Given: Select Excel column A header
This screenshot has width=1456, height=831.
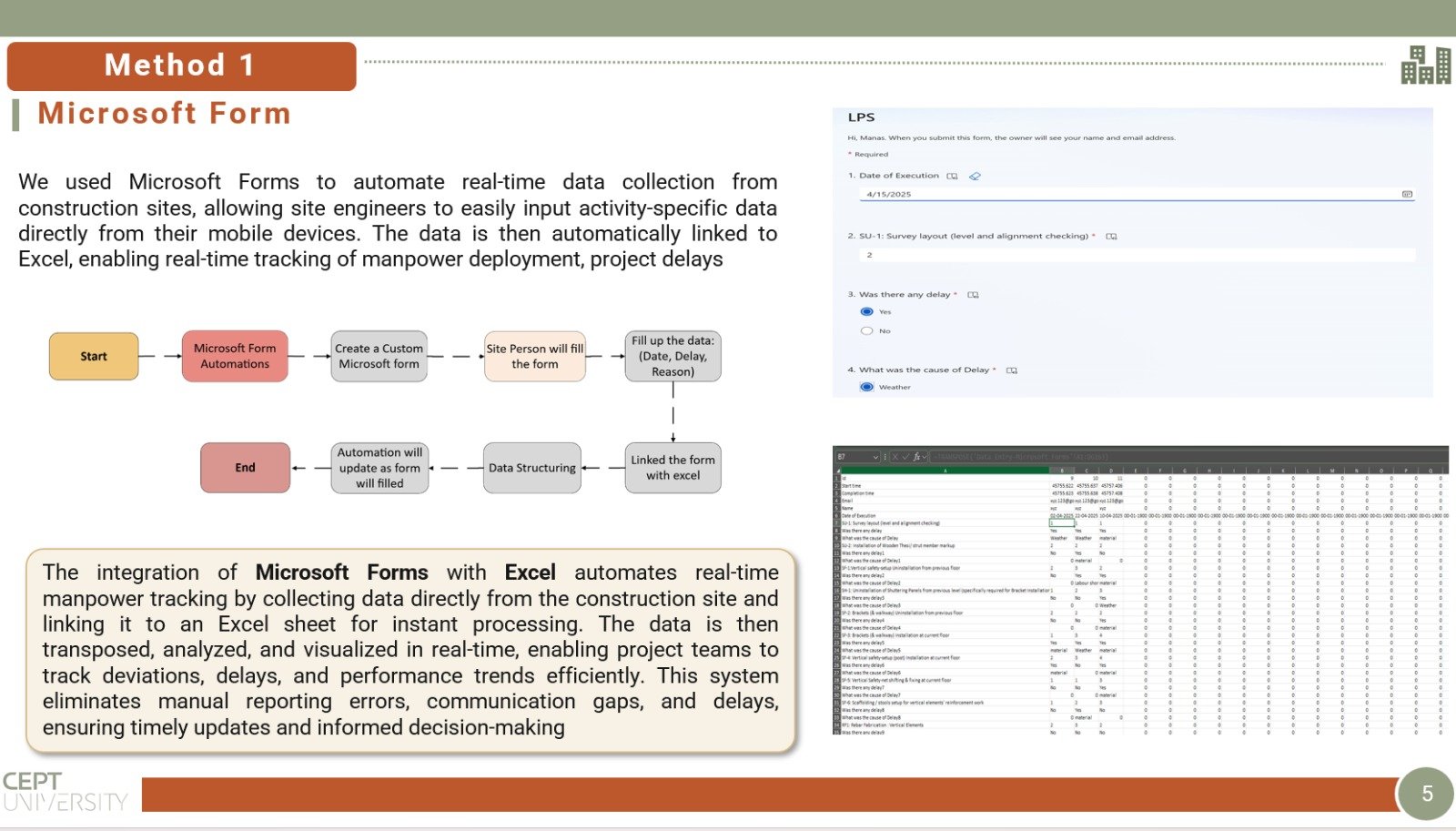Looking at the screenshot, I should tap(945, 471).
